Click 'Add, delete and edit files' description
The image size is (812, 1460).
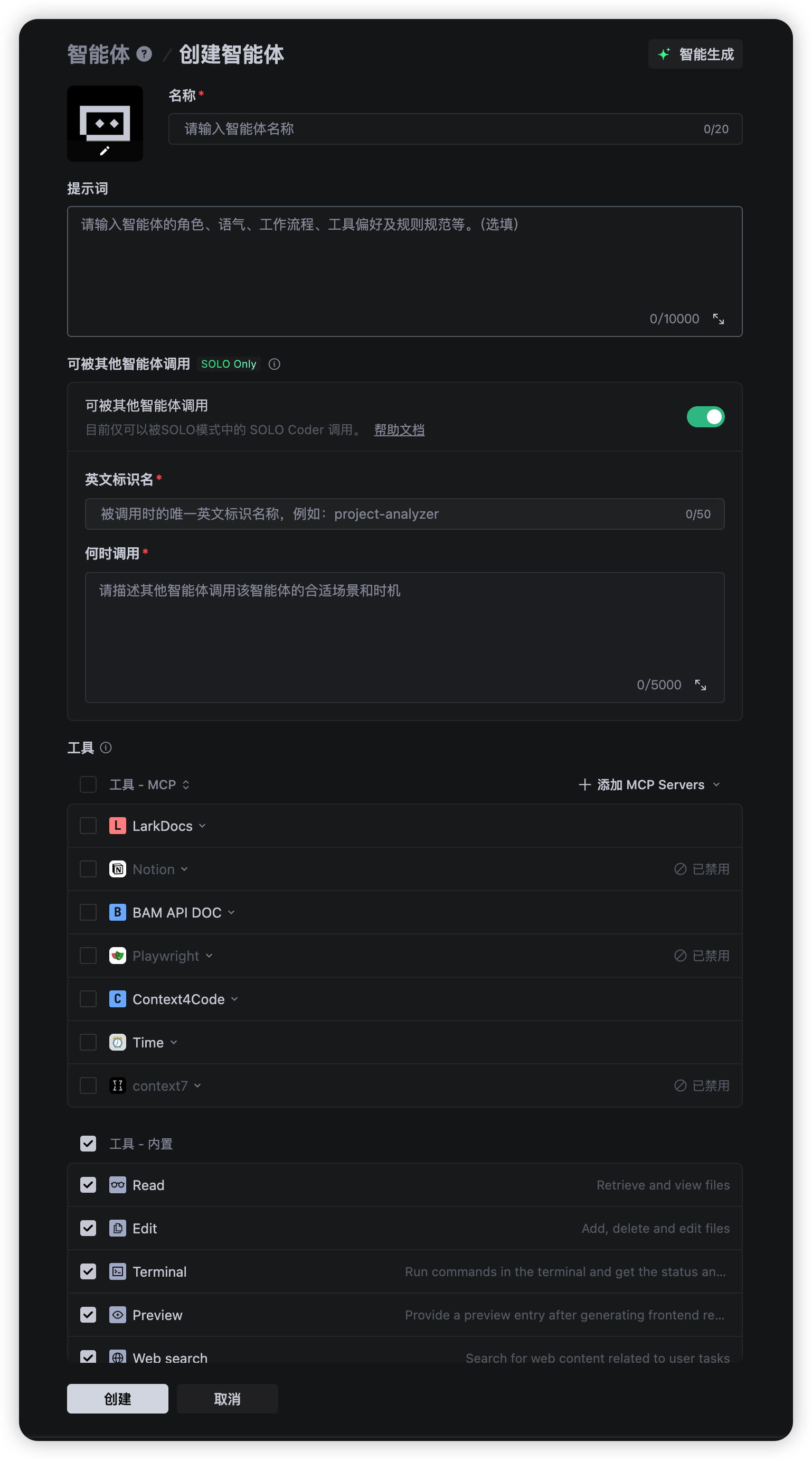[x=656, y=1228]
